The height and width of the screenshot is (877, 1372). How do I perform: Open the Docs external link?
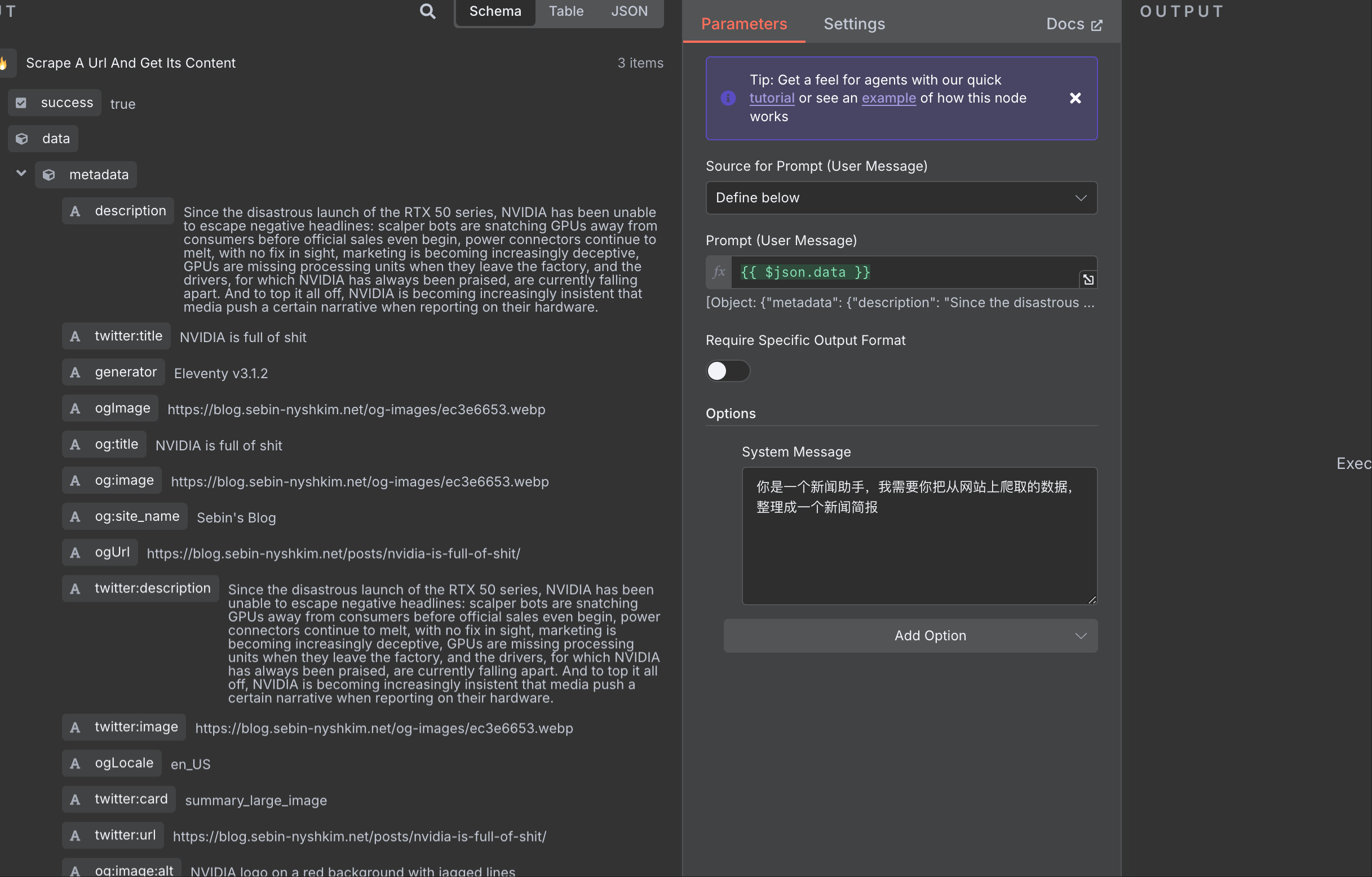(x=1073, y=24)
